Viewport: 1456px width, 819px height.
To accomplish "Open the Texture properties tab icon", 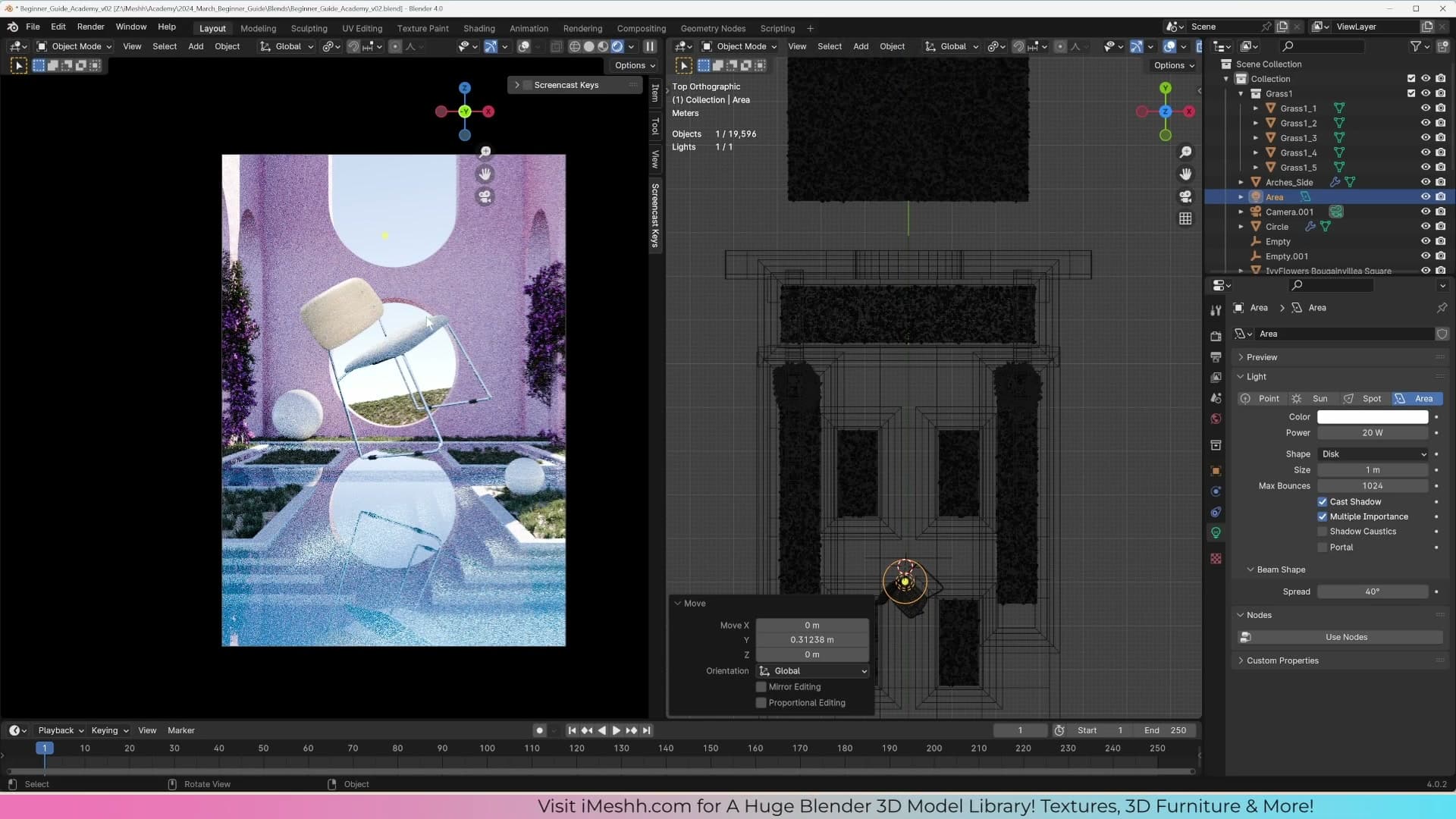I will (1216, 559).
